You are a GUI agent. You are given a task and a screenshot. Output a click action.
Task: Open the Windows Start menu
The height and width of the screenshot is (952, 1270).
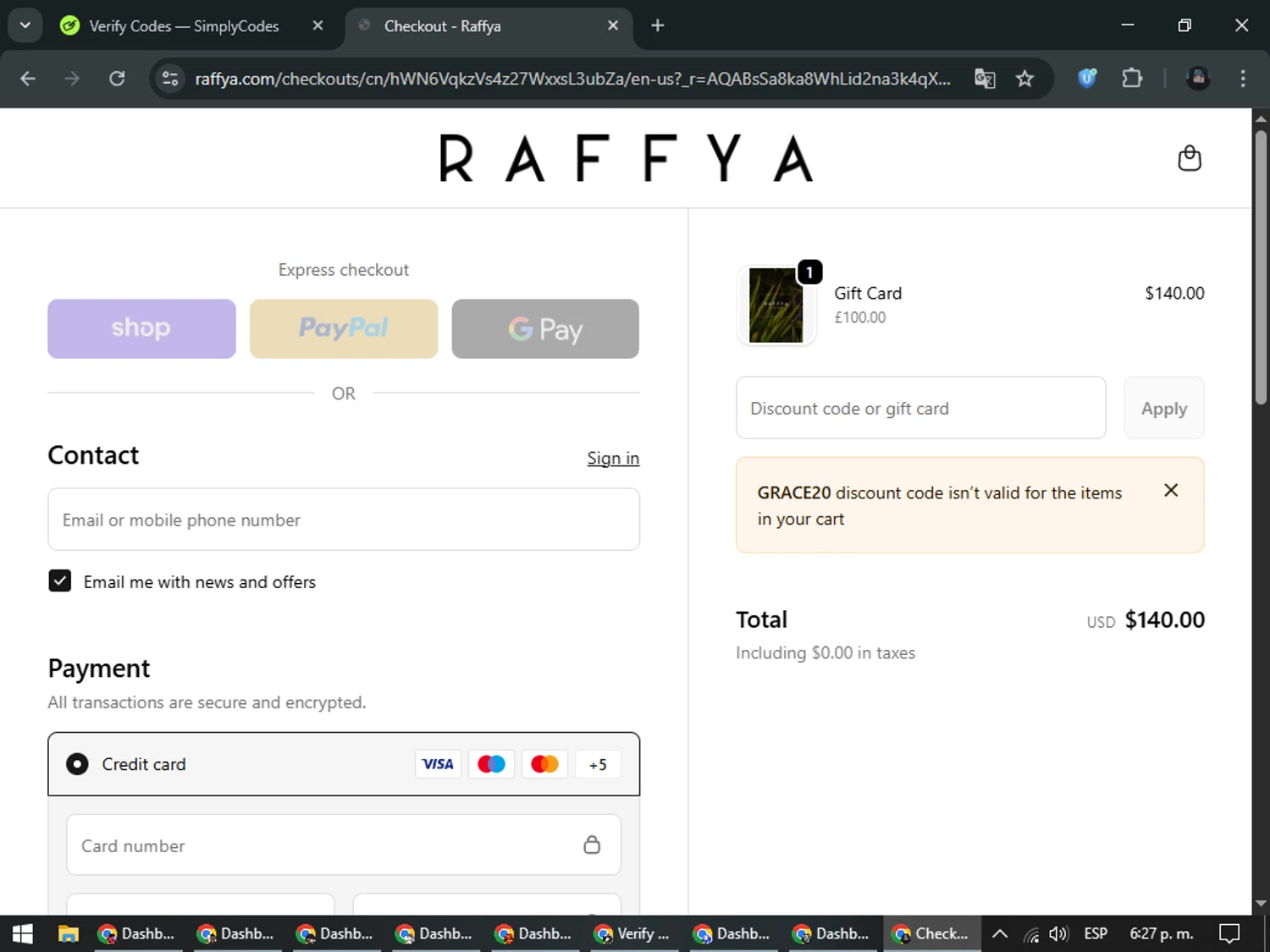[23, 933]
